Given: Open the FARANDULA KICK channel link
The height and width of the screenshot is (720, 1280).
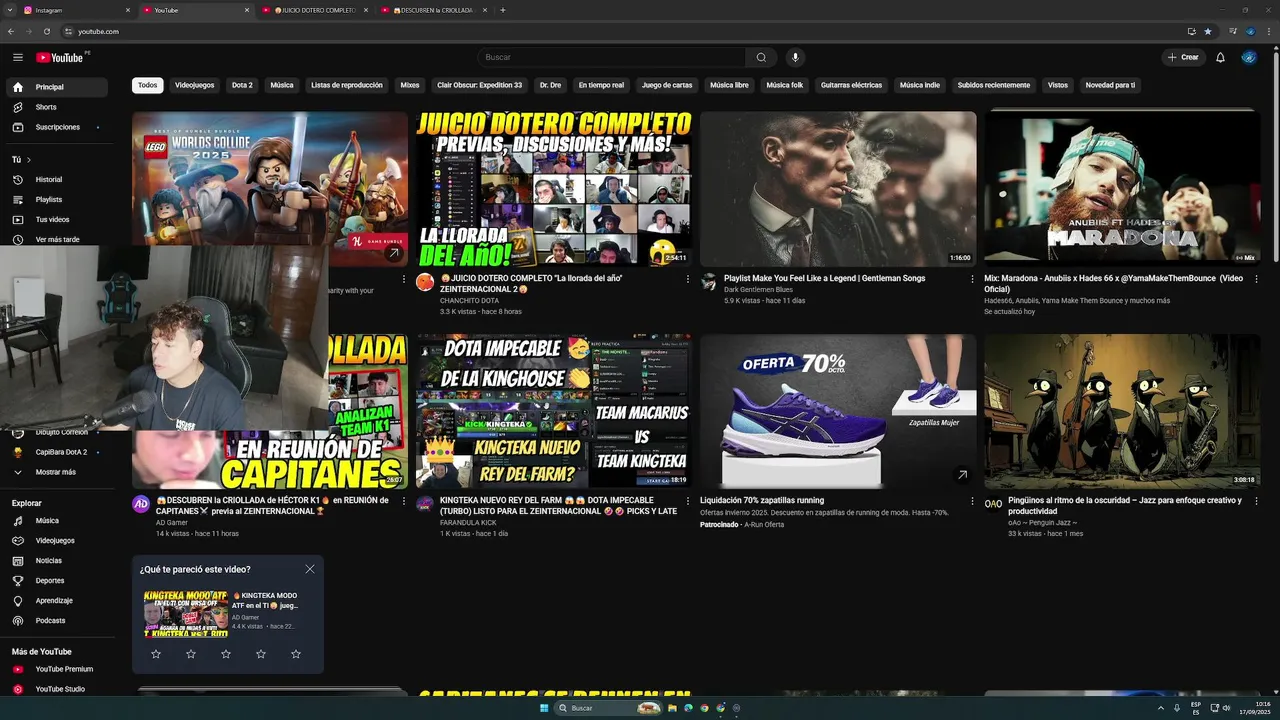Looking at the screenshot, I should pyautogui.click(x=468, y=522).
